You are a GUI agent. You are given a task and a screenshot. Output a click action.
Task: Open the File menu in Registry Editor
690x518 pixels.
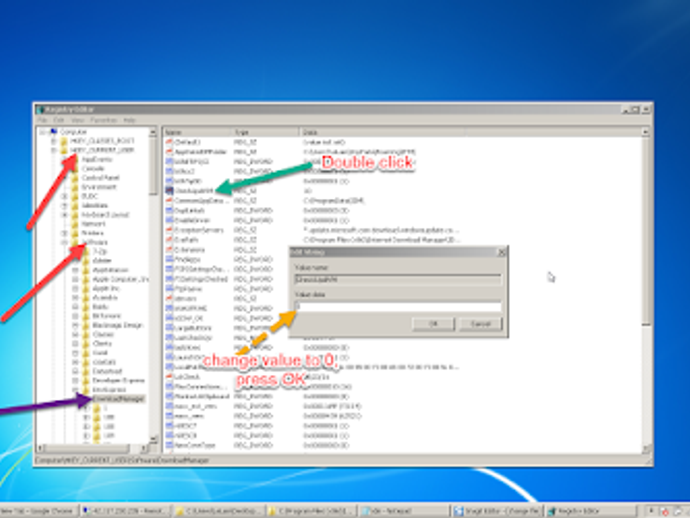43,120
